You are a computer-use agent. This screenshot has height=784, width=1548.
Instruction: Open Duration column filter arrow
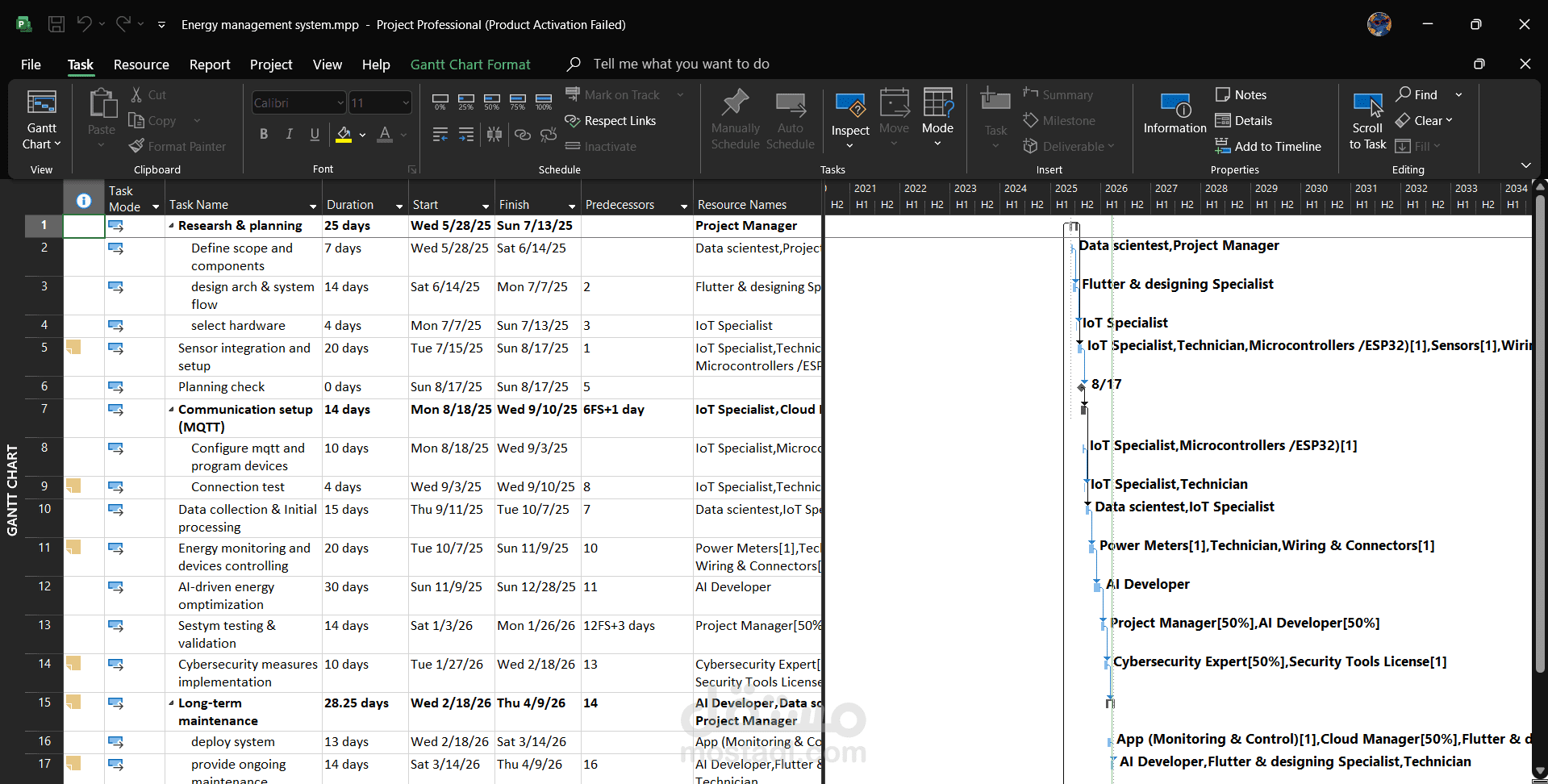click(x=399, y=206)
